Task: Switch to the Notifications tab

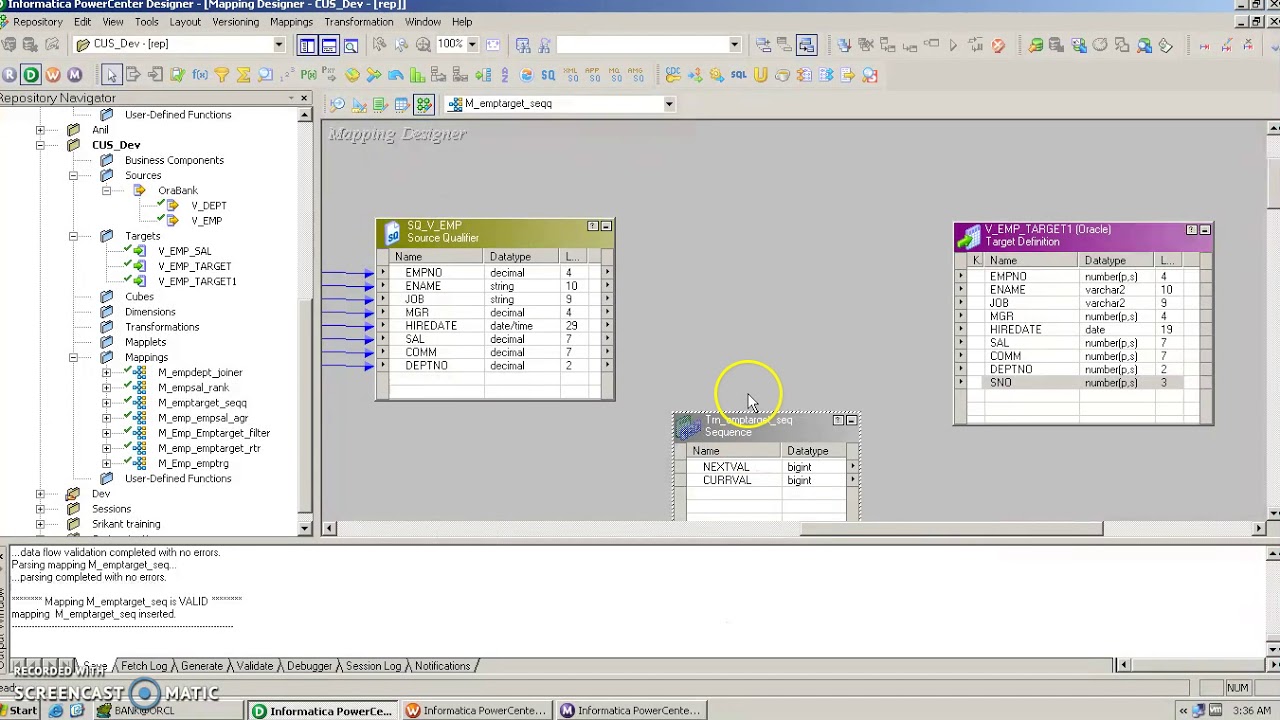Action: [442, 666]
